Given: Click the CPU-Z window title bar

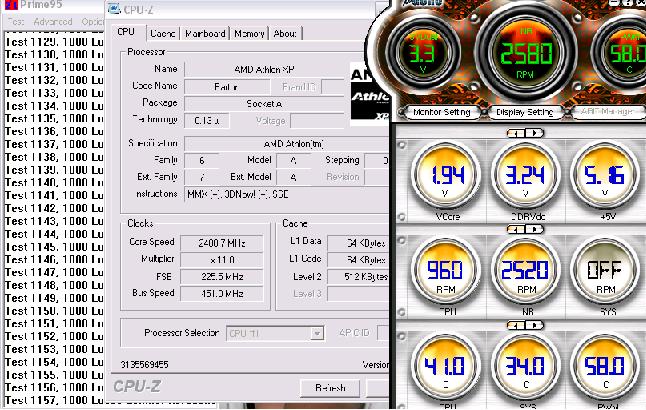Looking at the screenshot, I should pos(247,9).
